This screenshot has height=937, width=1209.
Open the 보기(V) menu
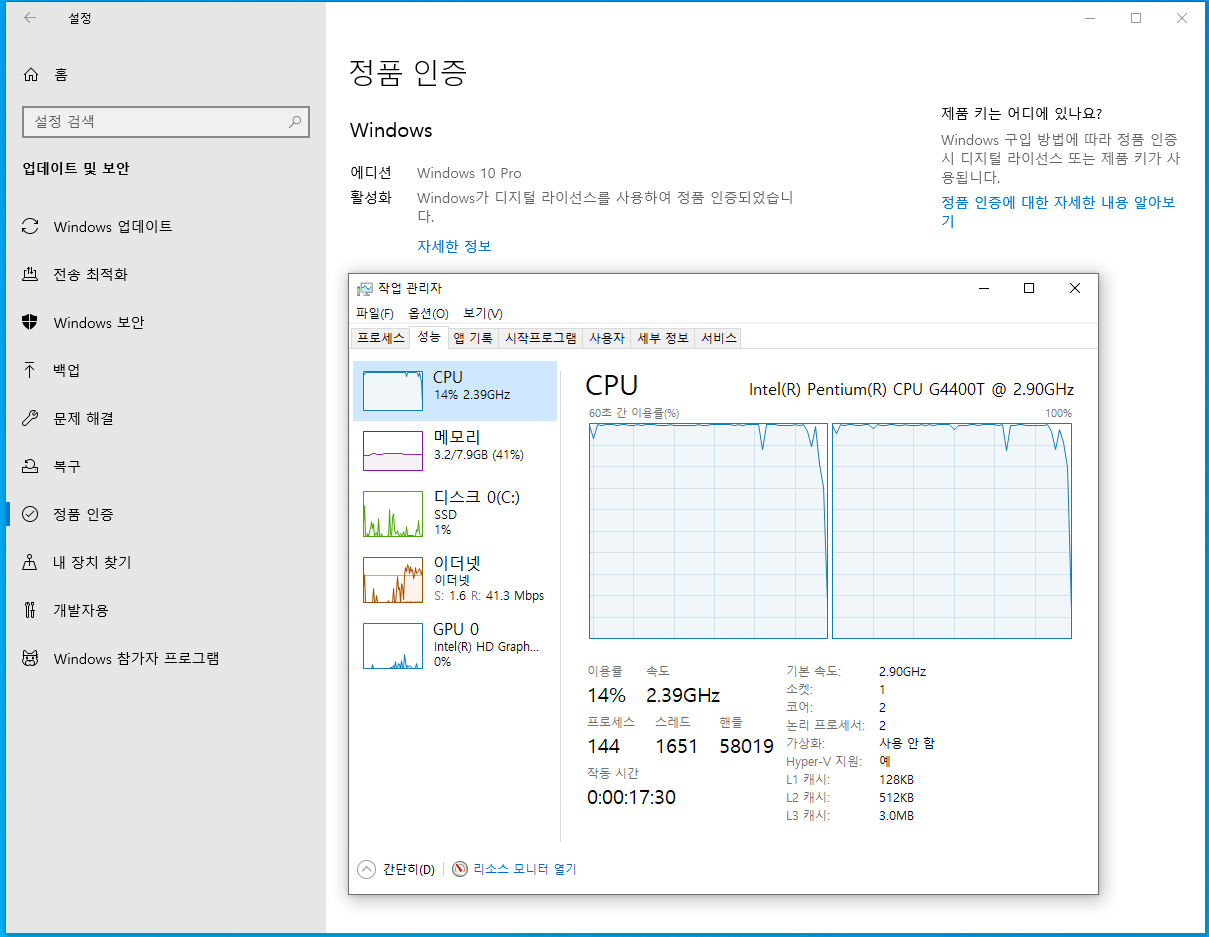(483, 313)
